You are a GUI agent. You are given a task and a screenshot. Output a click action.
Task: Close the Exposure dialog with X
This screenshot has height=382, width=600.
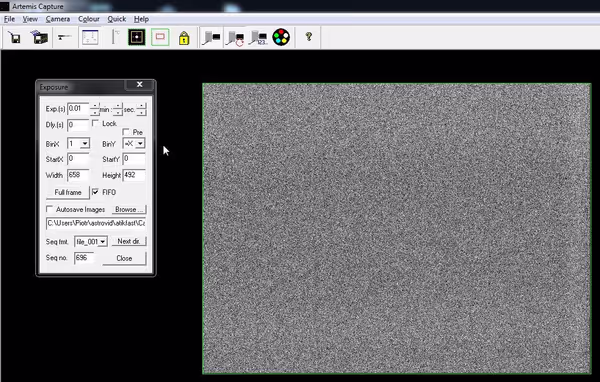point(140,85)
